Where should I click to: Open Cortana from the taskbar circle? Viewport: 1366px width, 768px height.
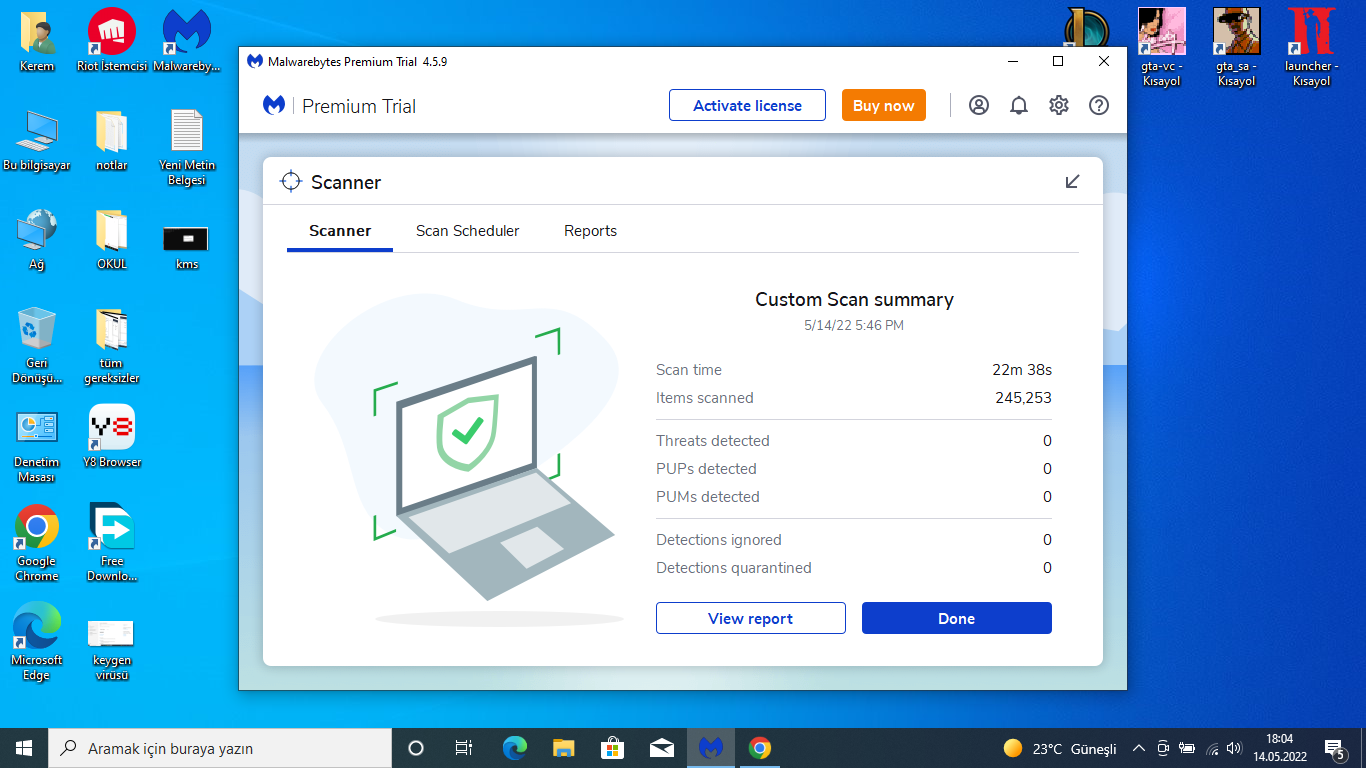tap(416, 748)
